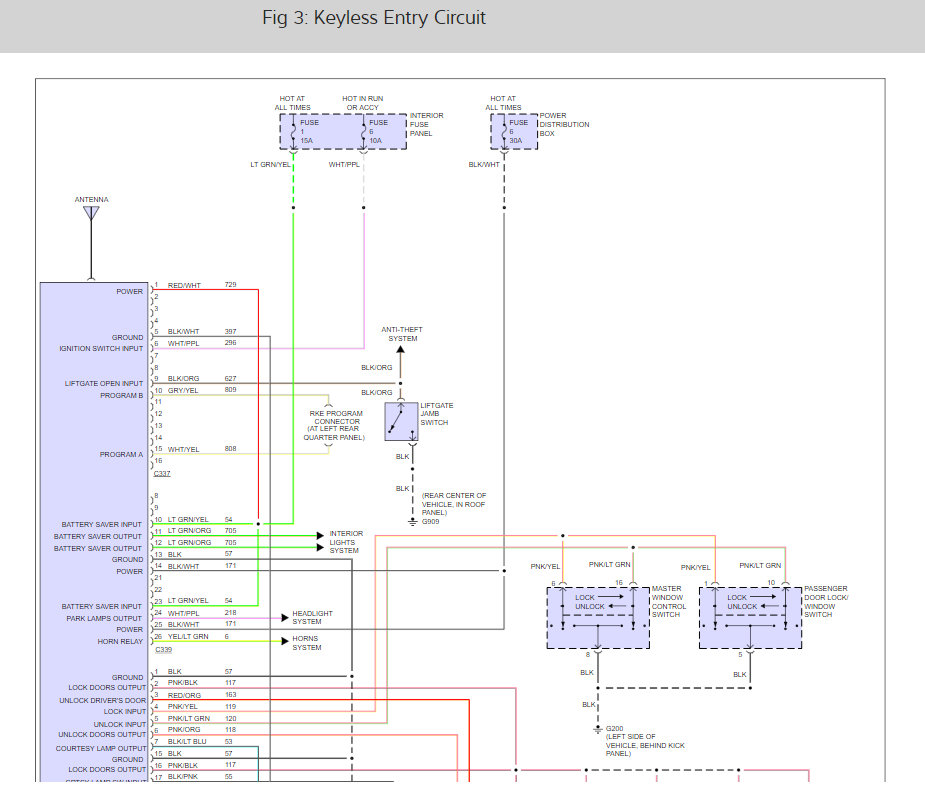Click the G200 ground symbol

(598, 730)
